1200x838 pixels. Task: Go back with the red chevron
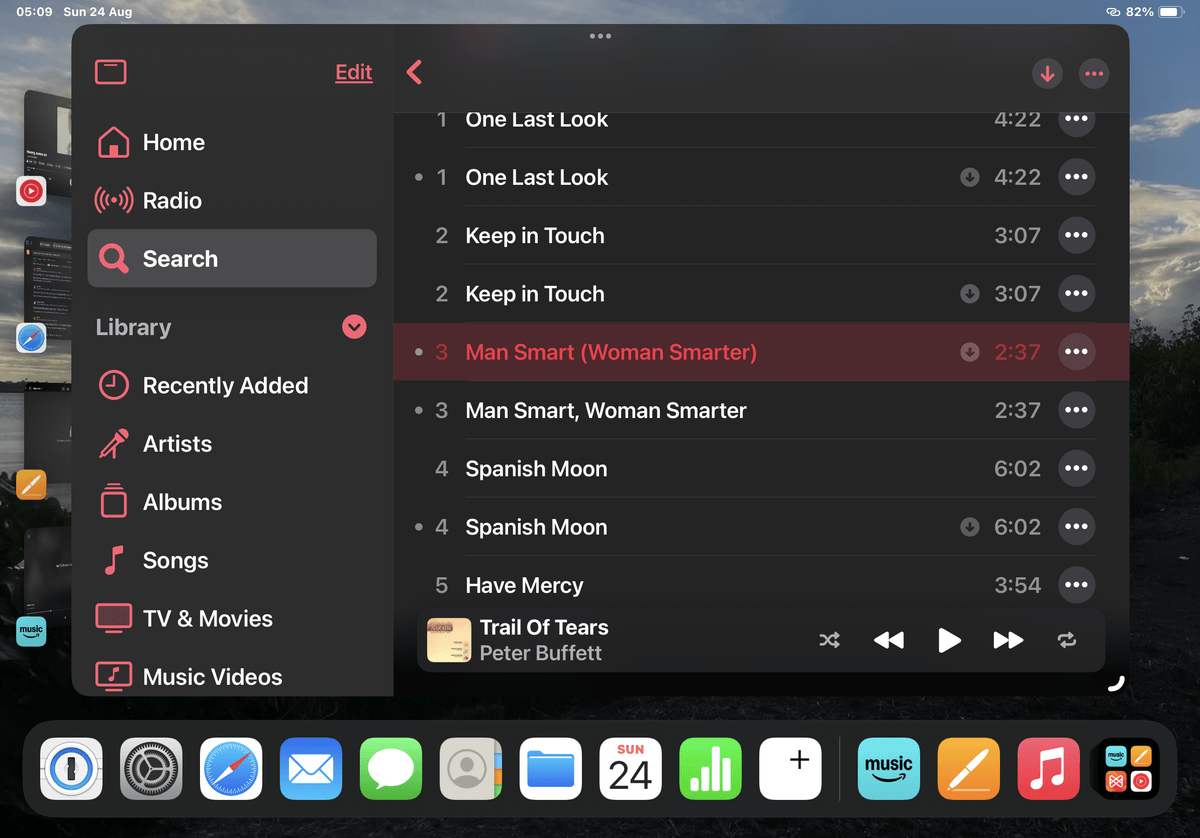tap(415, 72)
